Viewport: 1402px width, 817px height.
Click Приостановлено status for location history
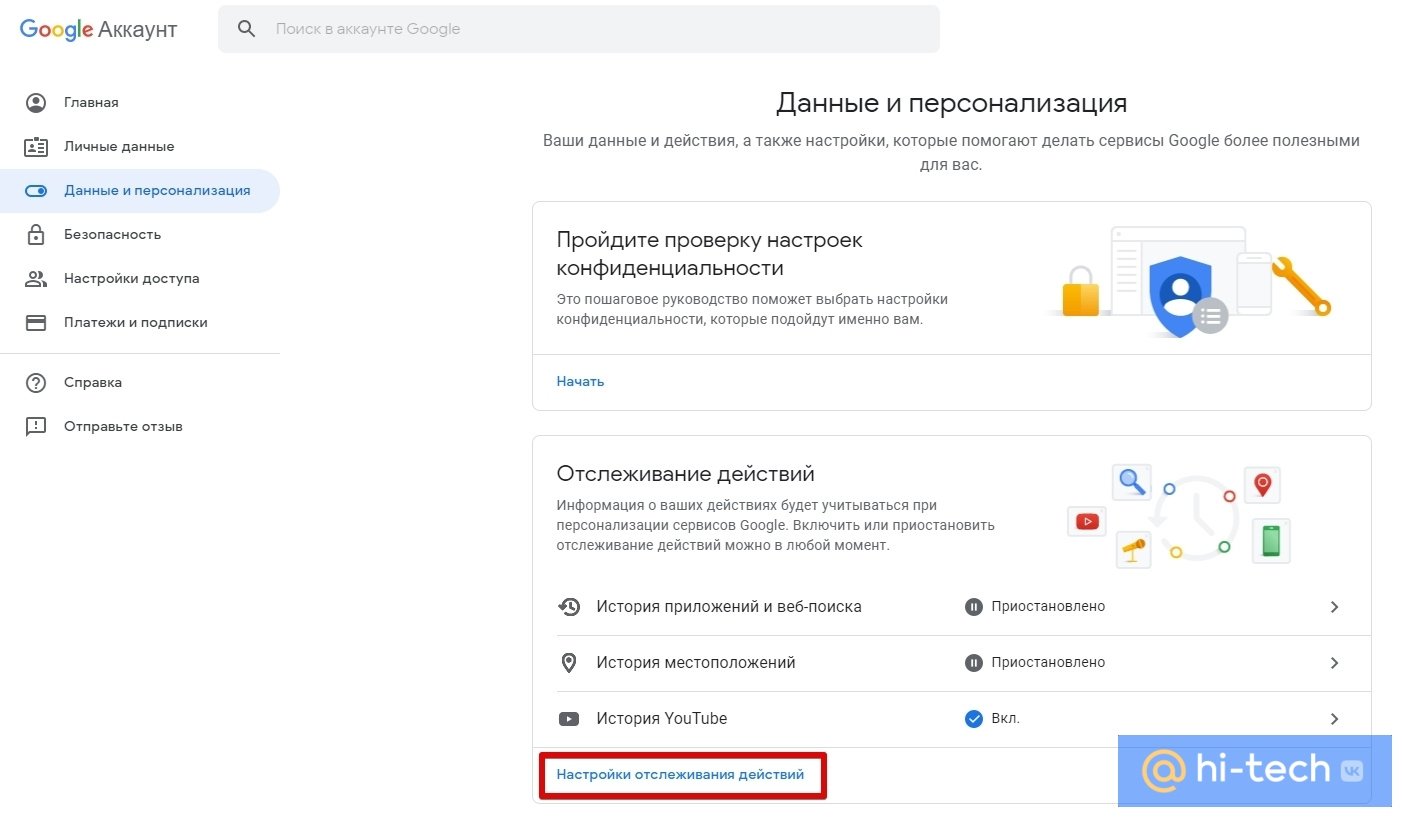click(x=1048, y=663)
